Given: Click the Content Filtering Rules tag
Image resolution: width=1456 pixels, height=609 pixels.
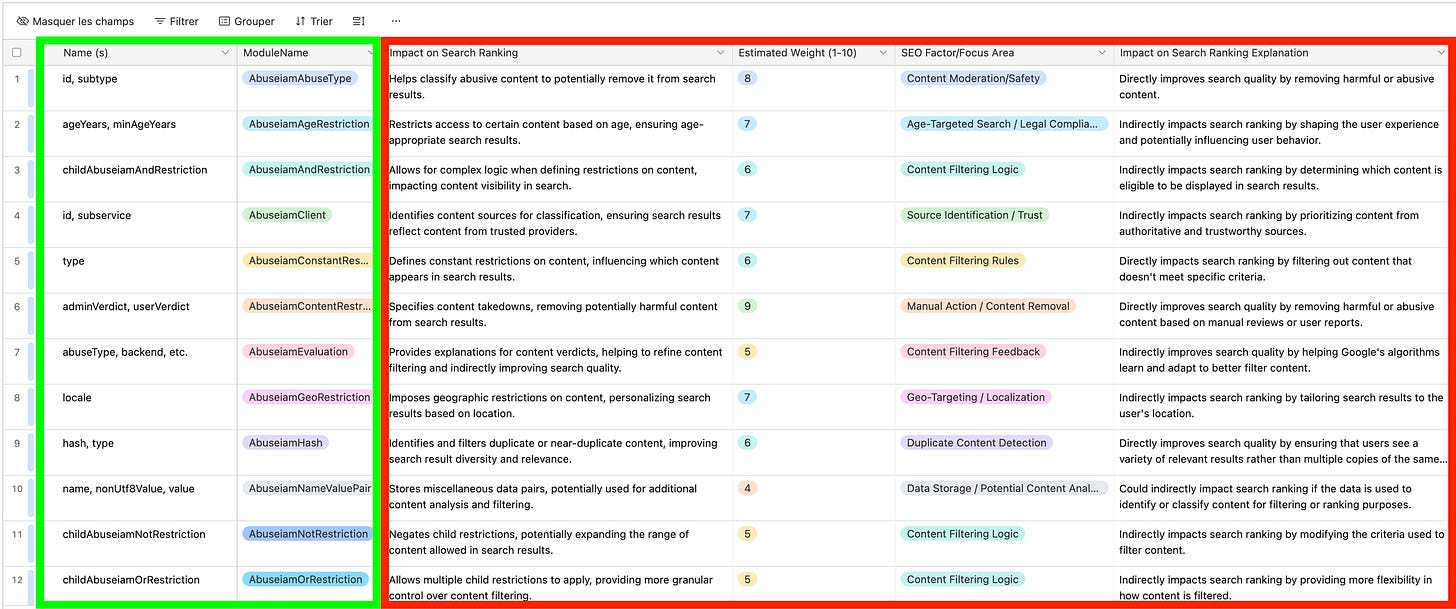Looking at the screenshot, I should 963,261.
